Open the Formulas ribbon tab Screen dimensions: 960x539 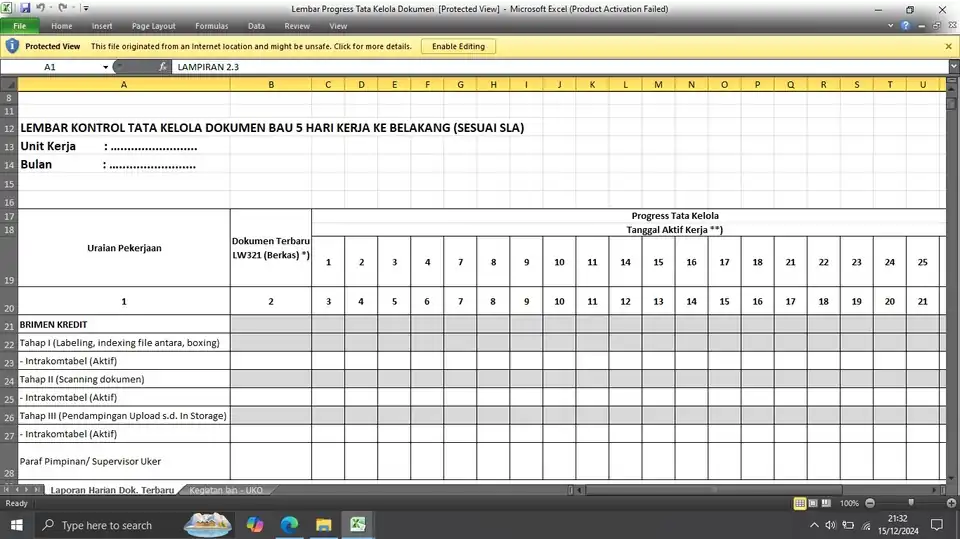[212, 26]
